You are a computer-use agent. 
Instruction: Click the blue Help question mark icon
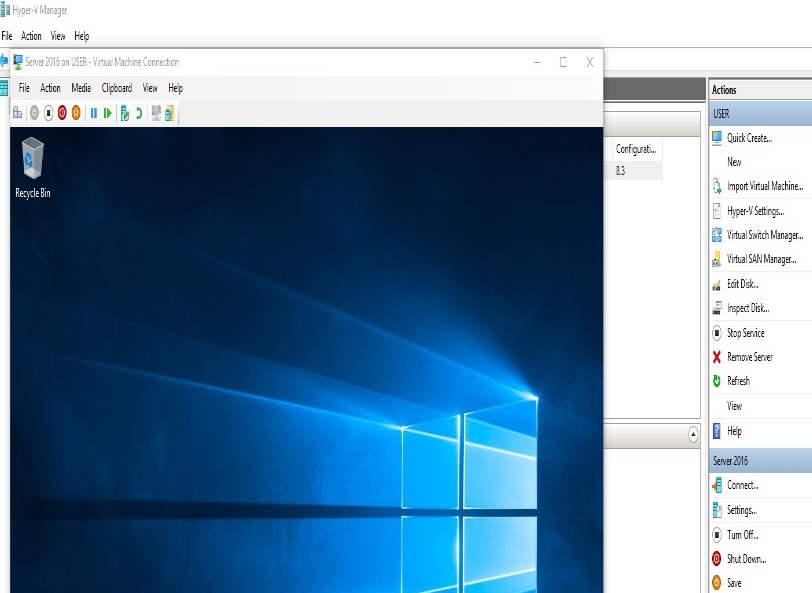point(717,431)
